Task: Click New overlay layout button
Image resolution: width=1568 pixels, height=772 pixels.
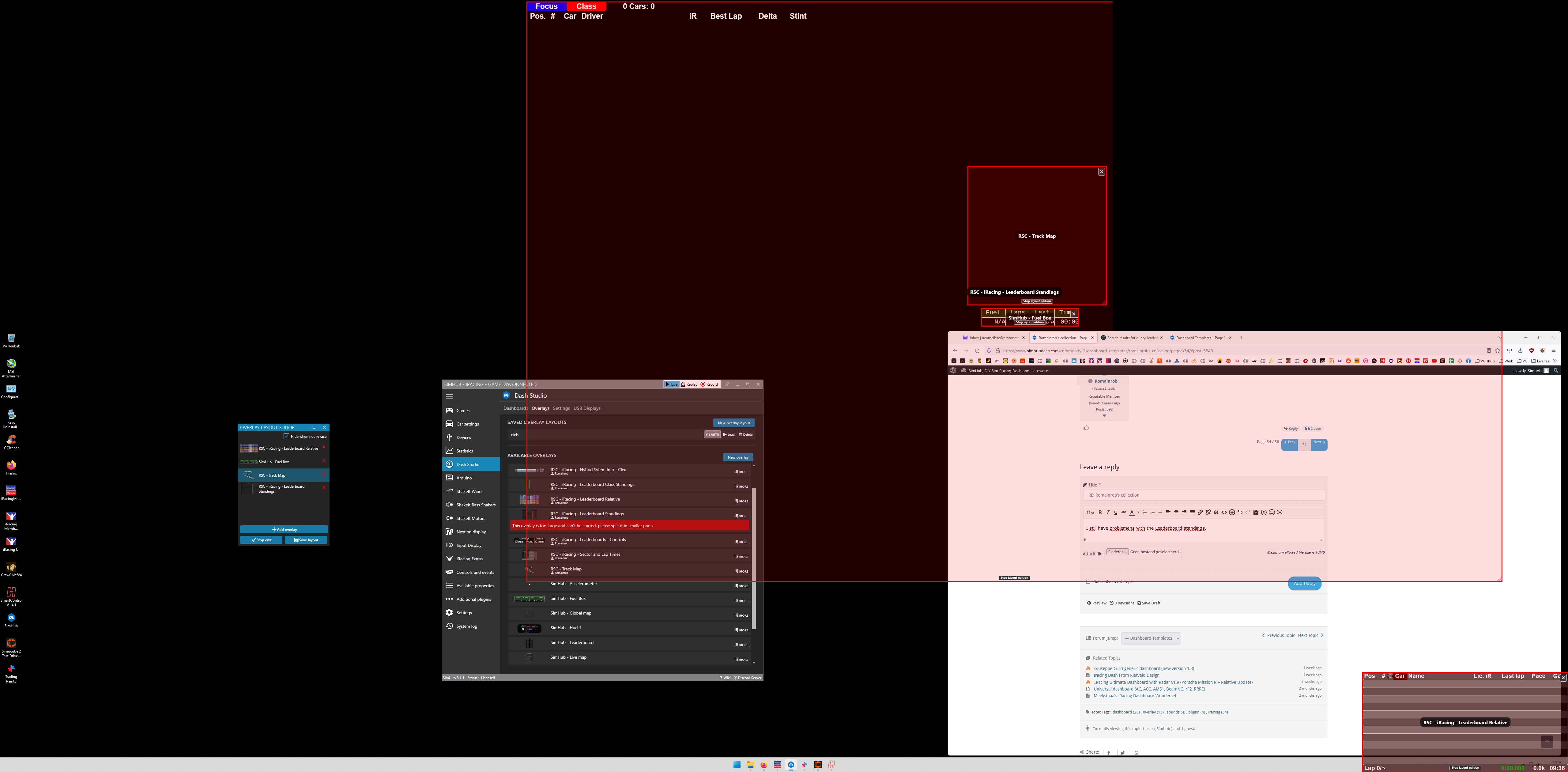Action: pos(733,423)
